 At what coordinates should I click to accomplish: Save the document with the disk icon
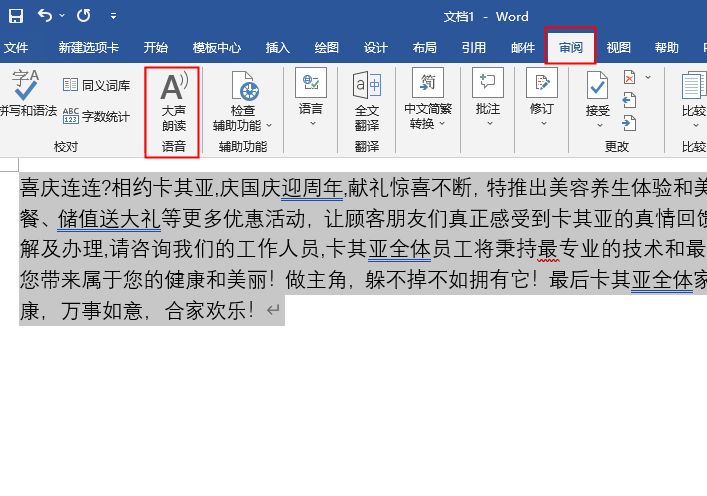coord(16,16)
